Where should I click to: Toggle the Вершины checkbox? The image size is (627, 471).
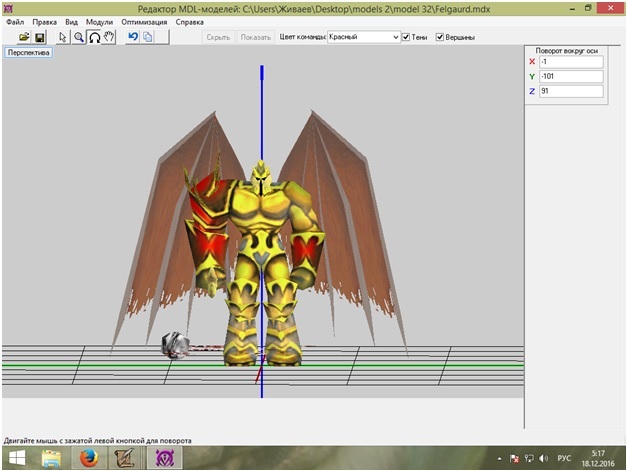440,37
